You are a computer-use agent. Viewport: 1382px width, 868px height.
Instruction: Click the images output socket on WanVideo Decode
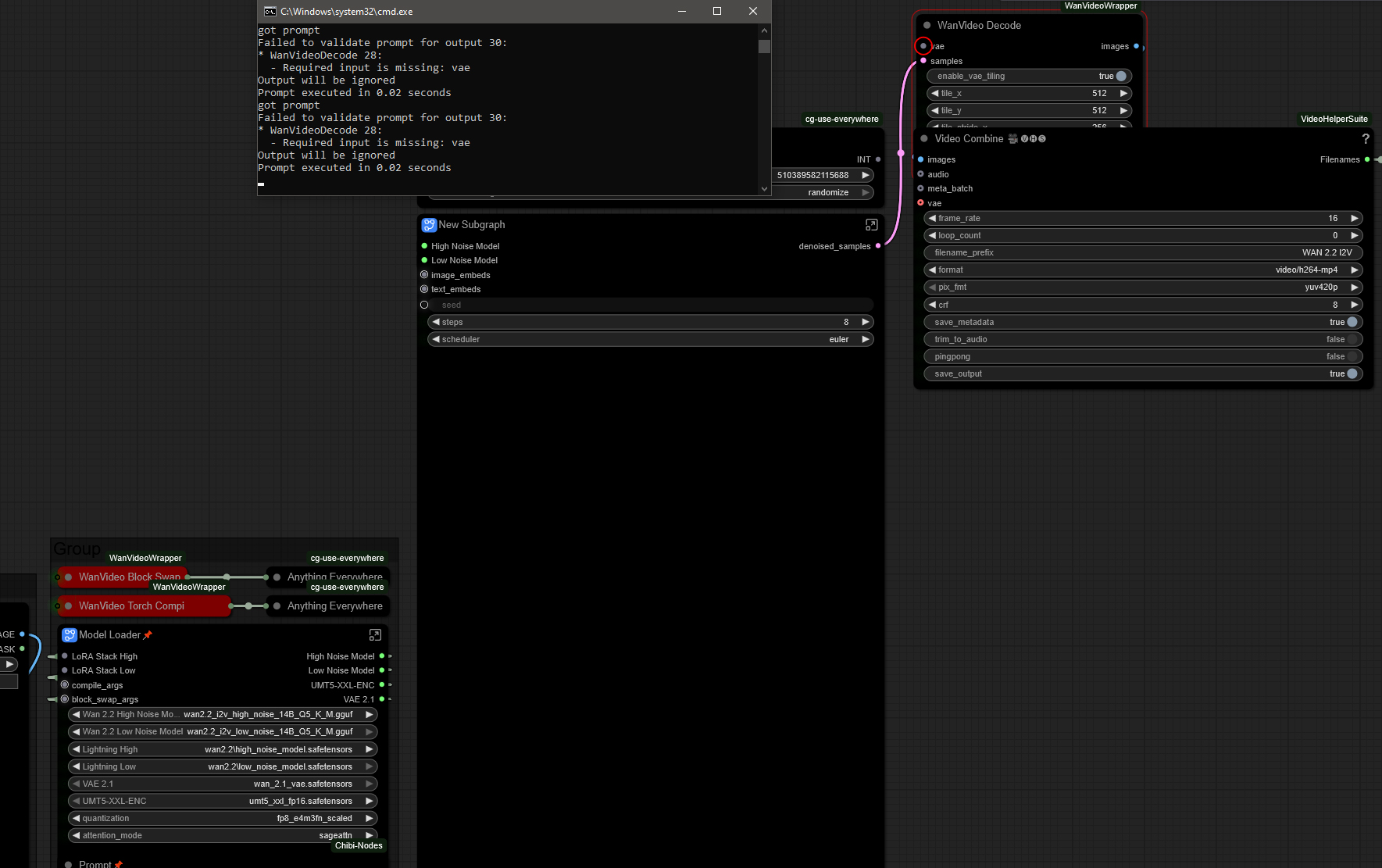click(1136, 46)
